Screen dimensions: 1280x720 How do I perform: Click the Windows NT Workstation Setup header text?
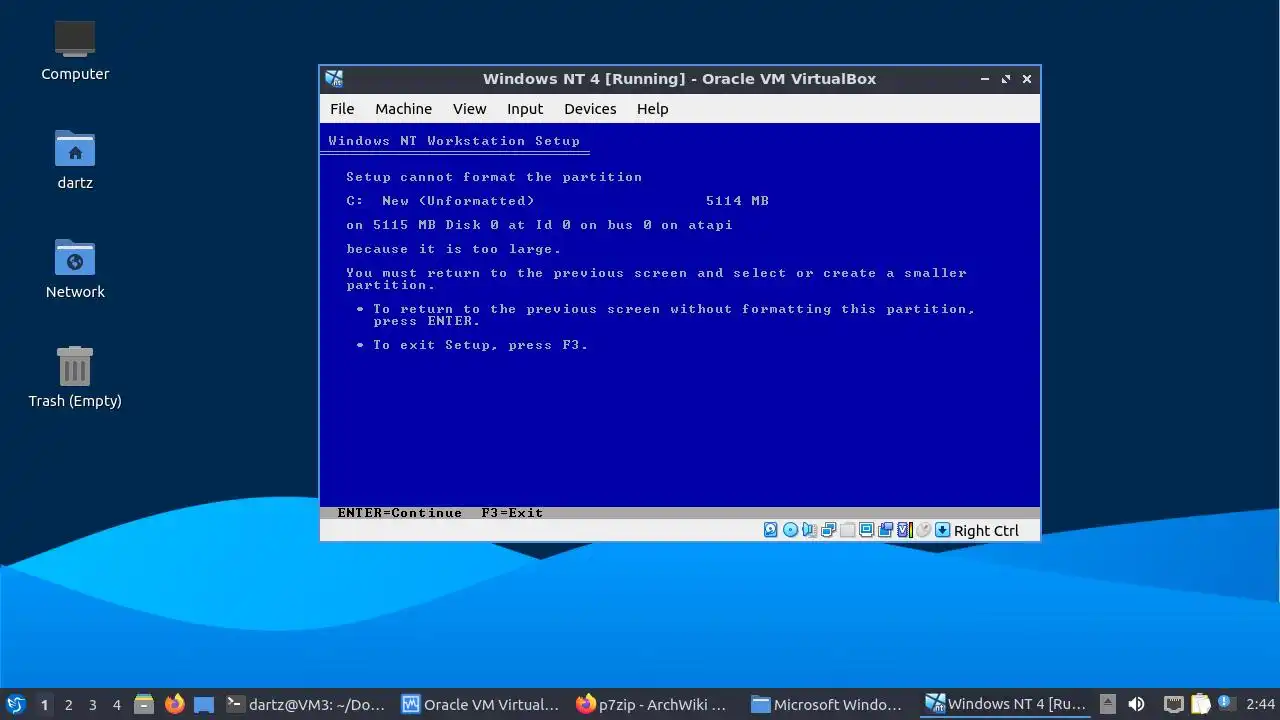pyautogui.click(x=454, y=141)
